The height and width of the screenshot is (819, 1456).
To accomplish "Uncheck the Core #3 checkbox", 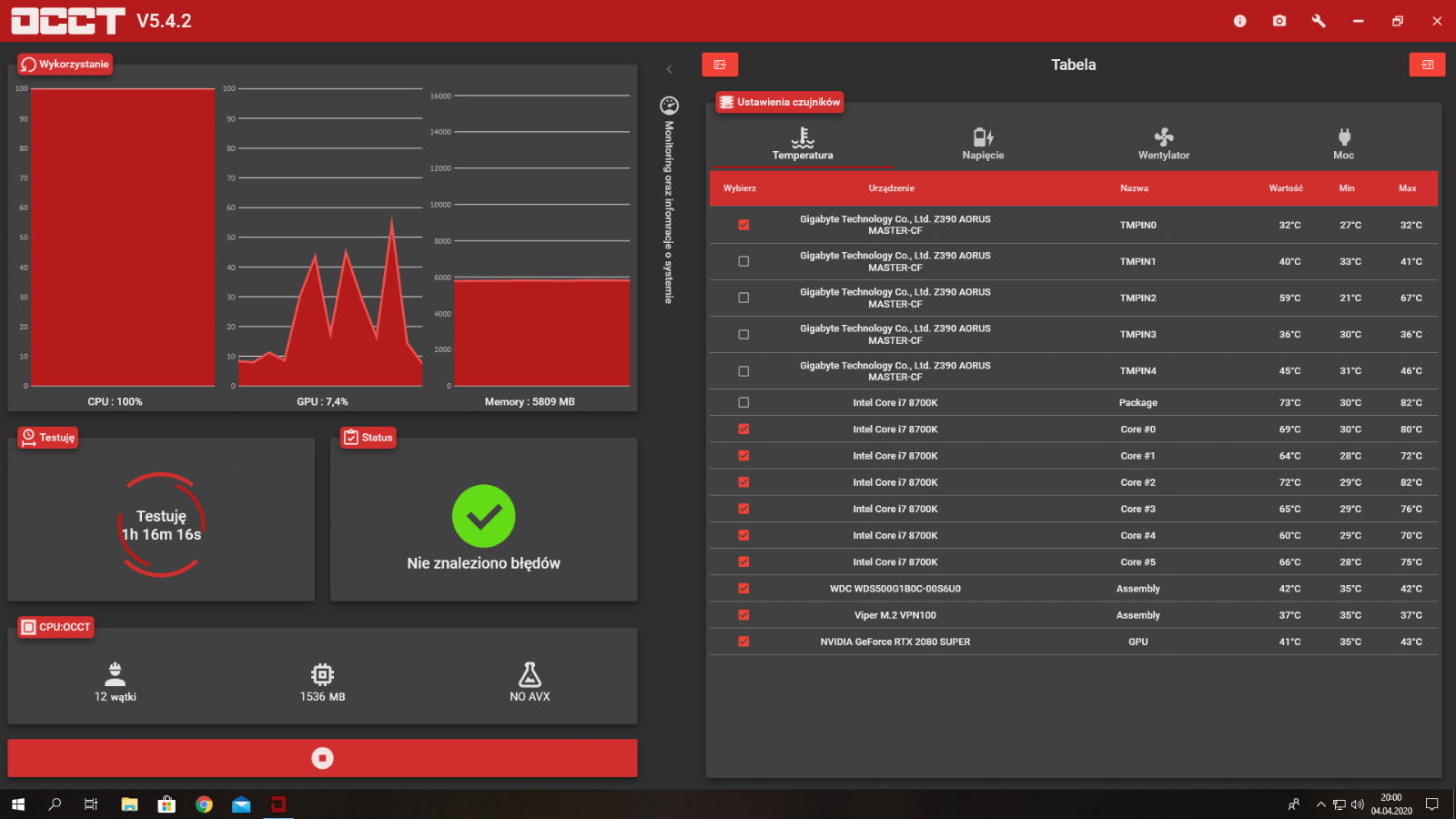I will click(743, 509).
